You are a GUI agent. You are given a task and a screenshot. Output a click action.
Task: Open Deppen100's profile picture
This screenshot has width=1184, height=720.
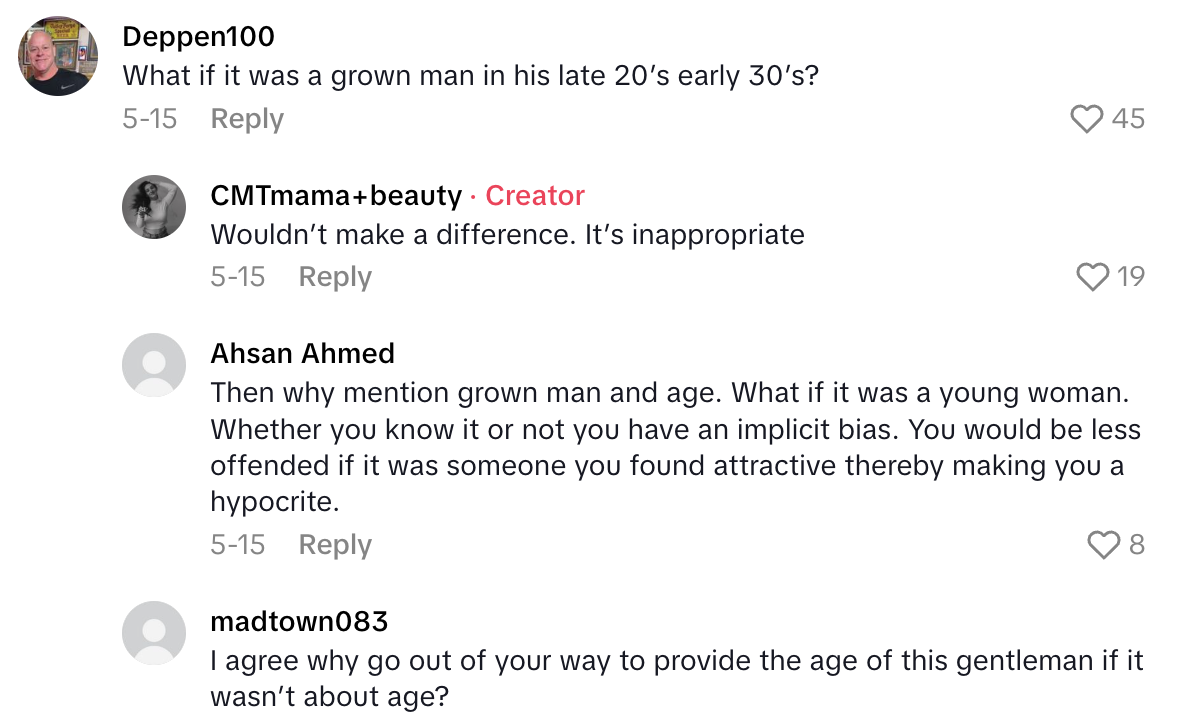(x=57, y=55)
